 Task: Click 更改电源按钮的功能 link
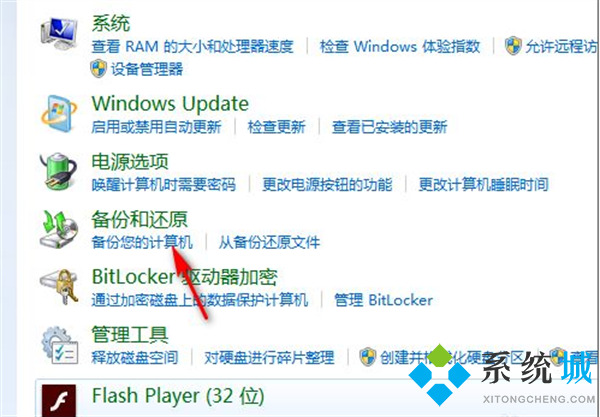point(327,184)
